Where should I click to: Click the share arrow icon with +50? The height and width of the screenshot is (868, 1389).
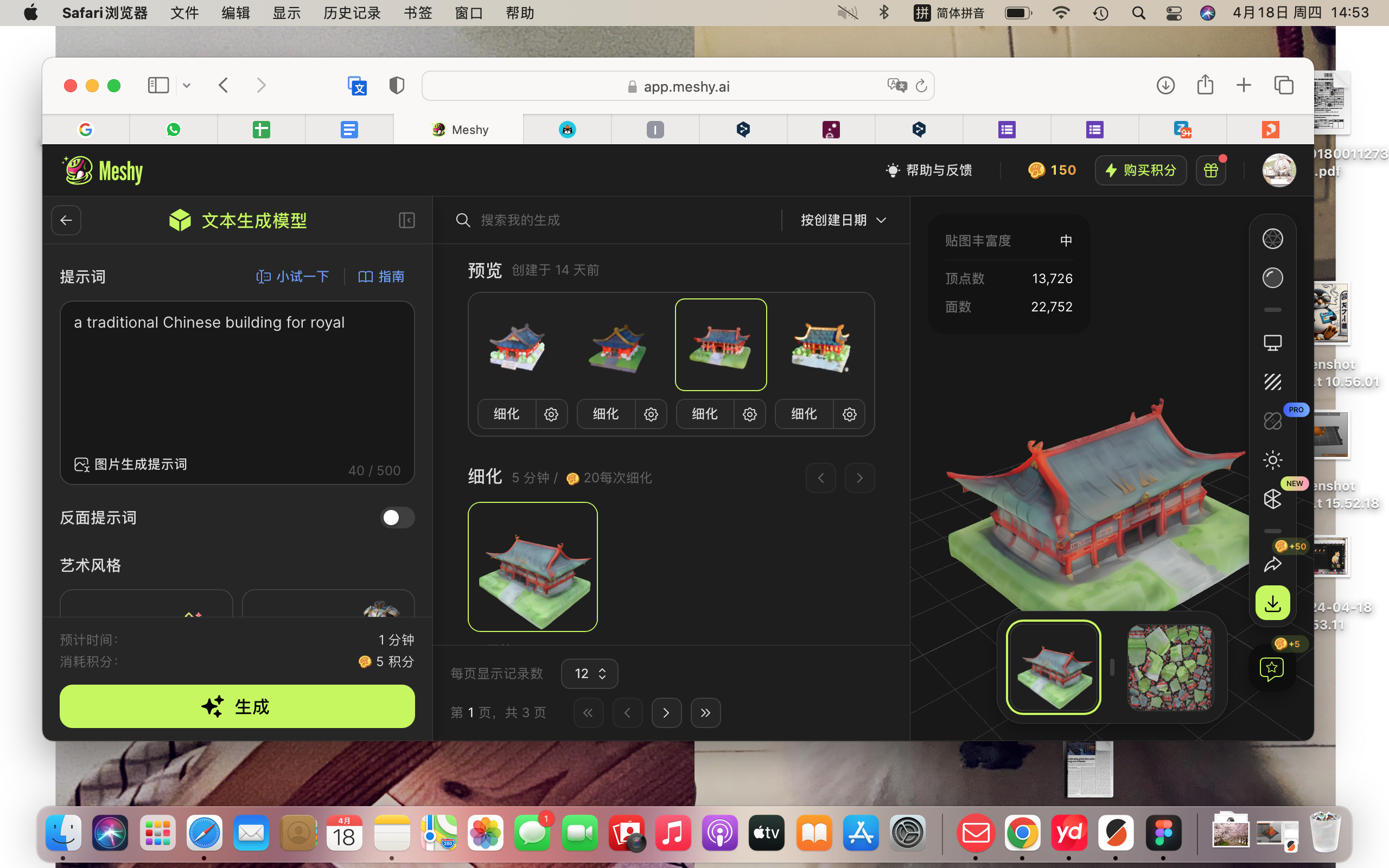(x=1272, y=564)
